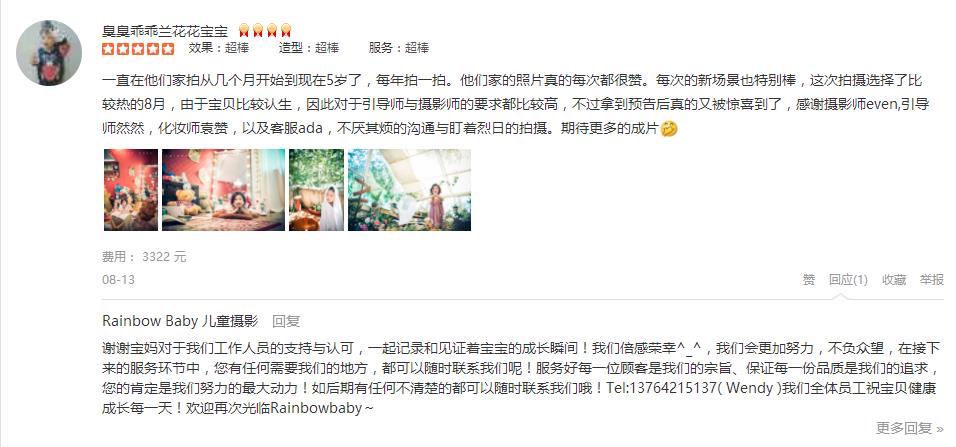Click the first gold medal badge icon
956x447 pixels.
(244, 30)
